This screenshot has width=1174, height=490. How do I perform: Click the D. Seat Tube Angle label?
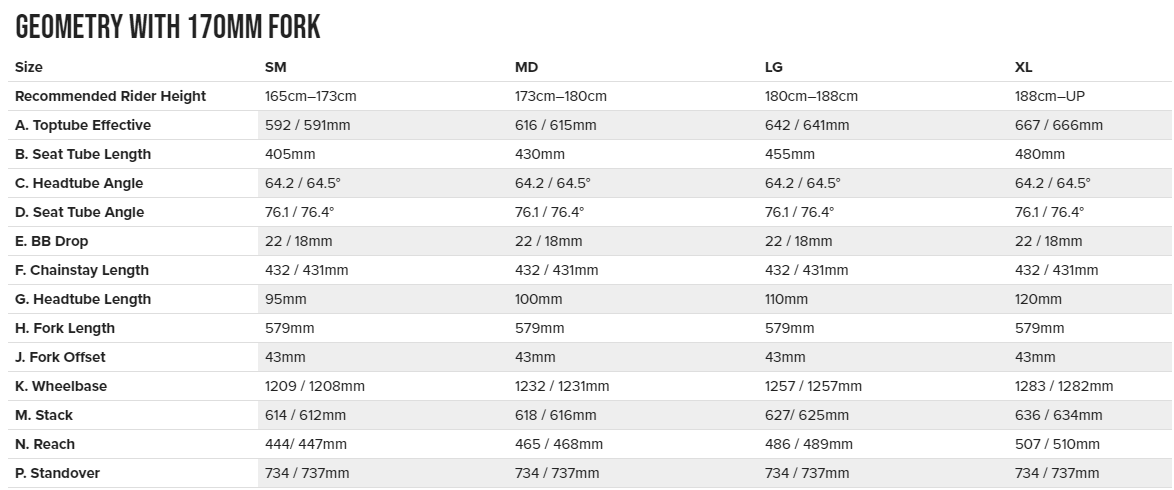80,212
